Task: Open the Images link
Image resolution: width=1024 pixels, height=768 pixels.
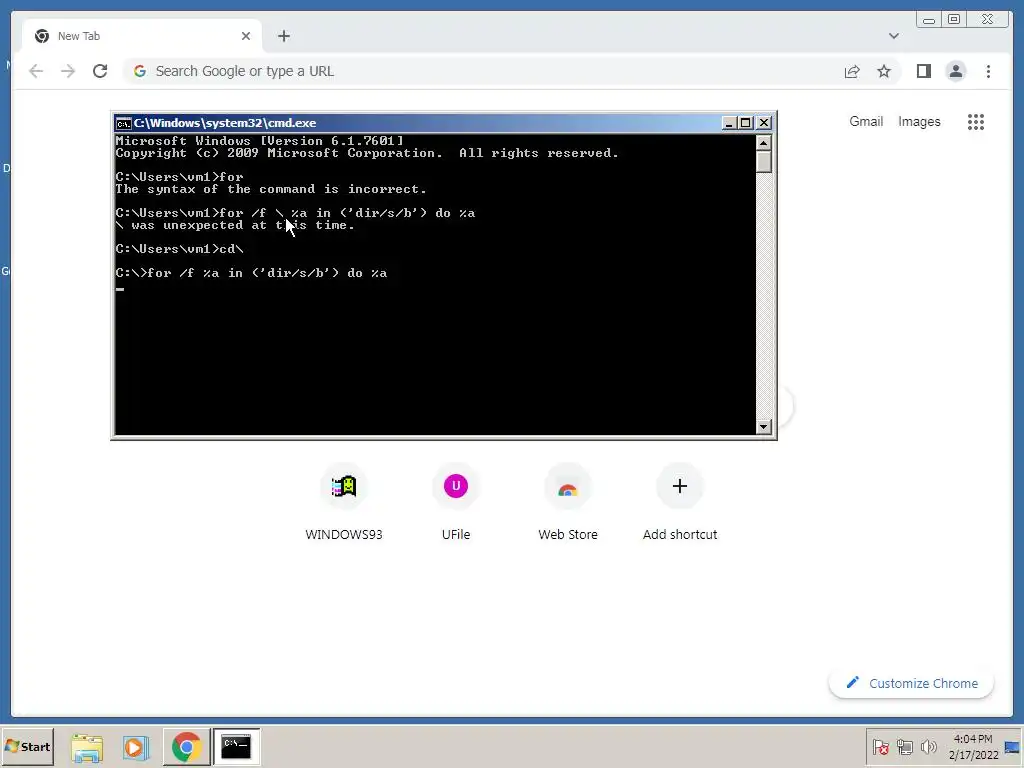Action: coord(919,121)
